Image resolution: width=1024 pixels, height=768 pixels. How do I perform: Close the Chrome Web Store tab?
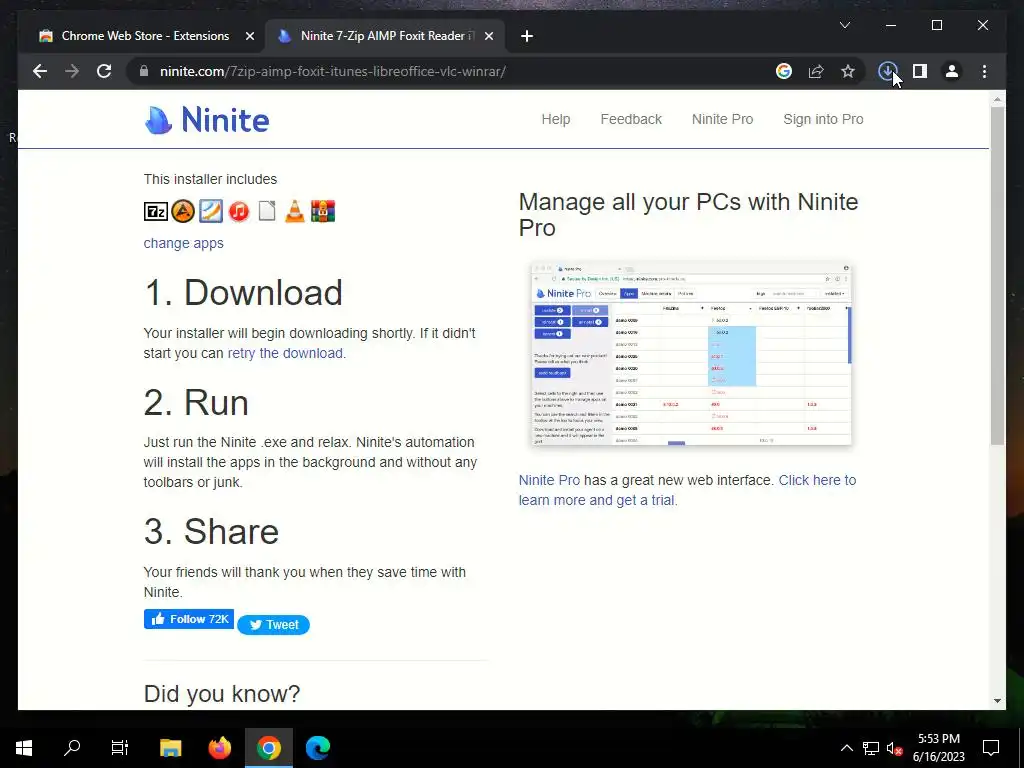(249, 36)
